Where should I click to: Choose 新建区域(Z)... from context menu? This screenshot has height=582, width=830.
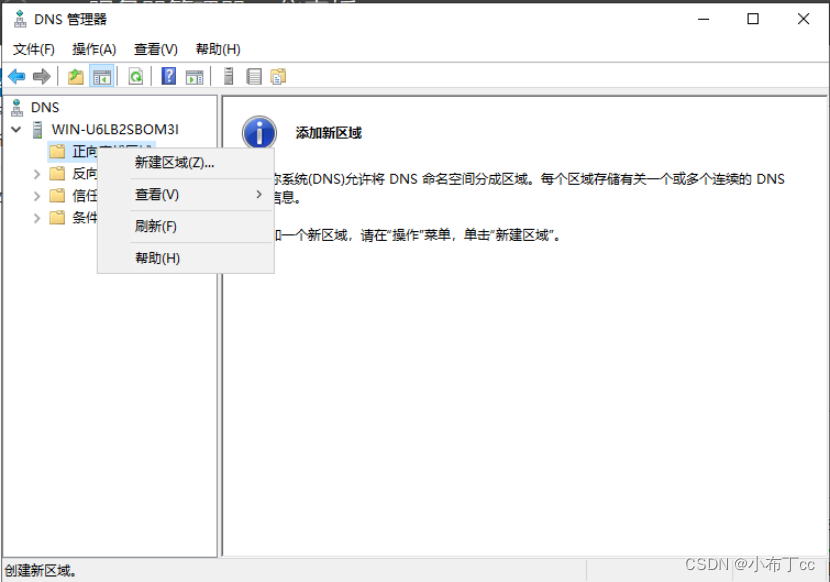point(186,163)
